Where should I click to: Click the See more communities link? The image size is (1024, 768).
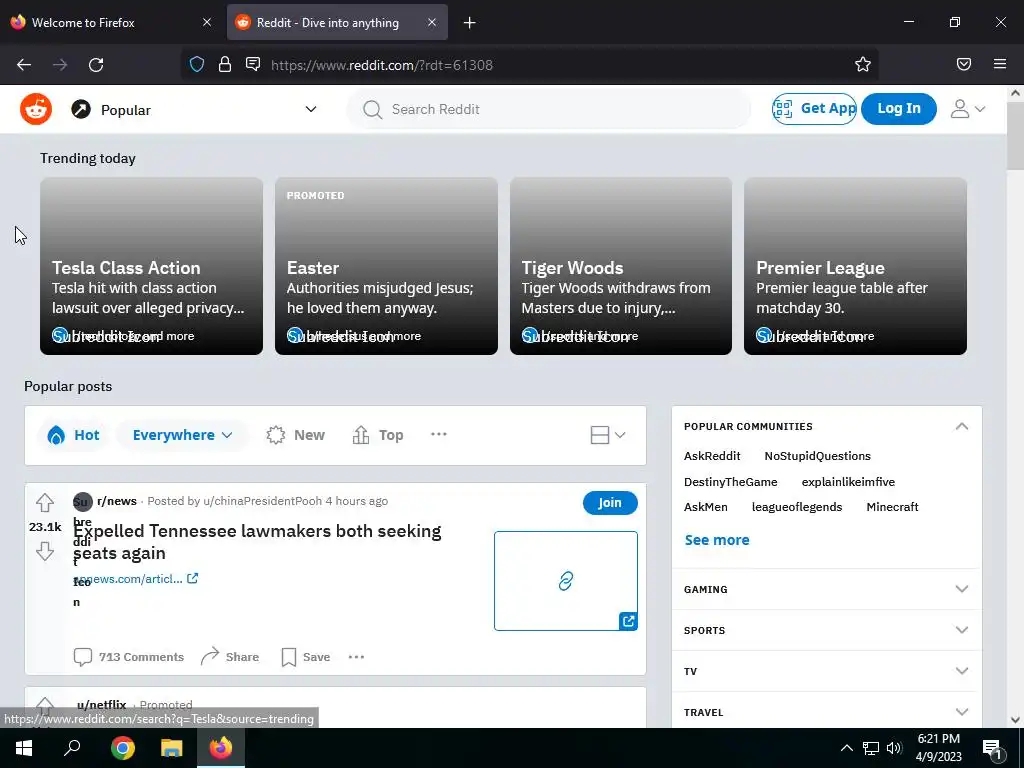pyautogui.click(x=716, y=540)
